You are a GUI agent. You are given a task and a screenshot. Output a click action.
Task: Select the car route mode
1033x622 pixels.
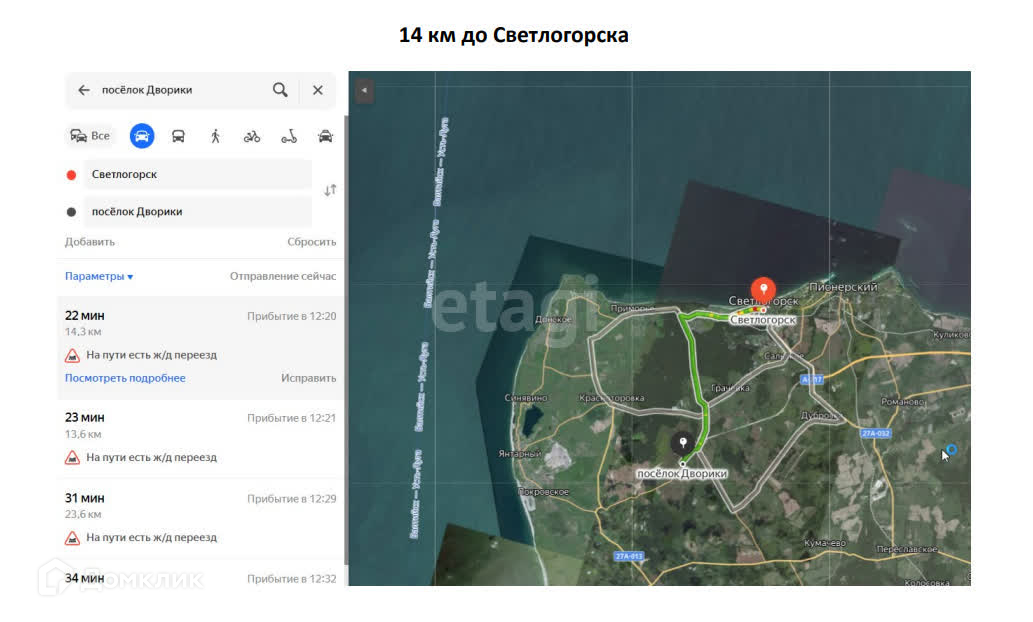pyautogui.click(x=142, y=136)
